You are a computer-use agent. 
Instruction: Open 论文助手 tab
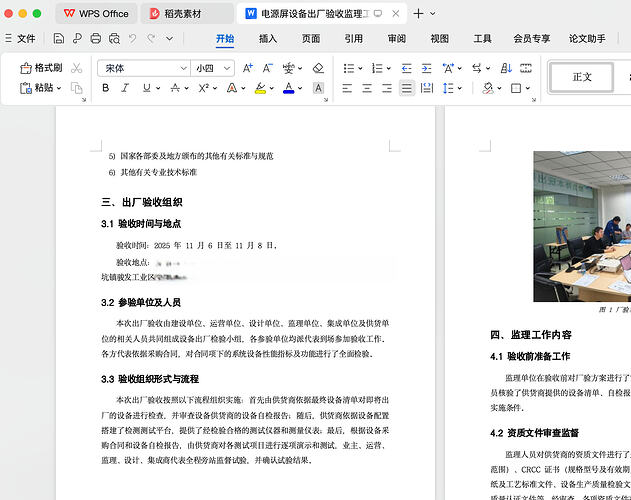[587, 39]
